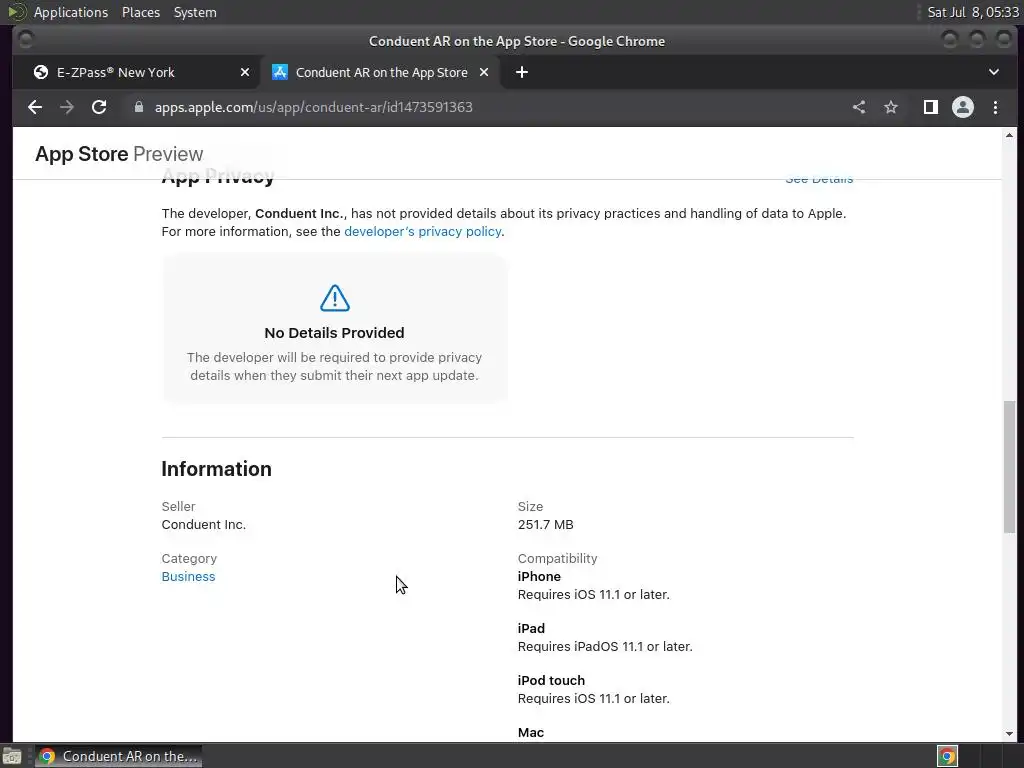Click the lock site info icon
This screenshot has width=1024, height=768.
138,107
